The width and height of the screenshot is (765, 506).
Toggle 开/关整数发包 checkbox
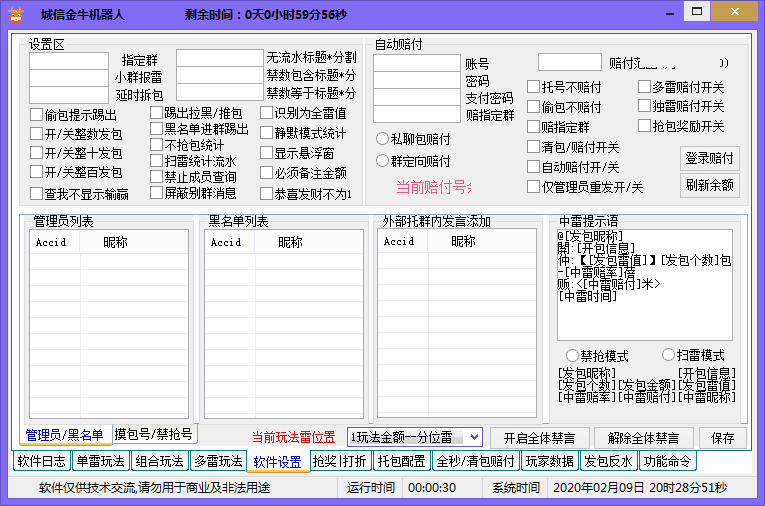37,134
